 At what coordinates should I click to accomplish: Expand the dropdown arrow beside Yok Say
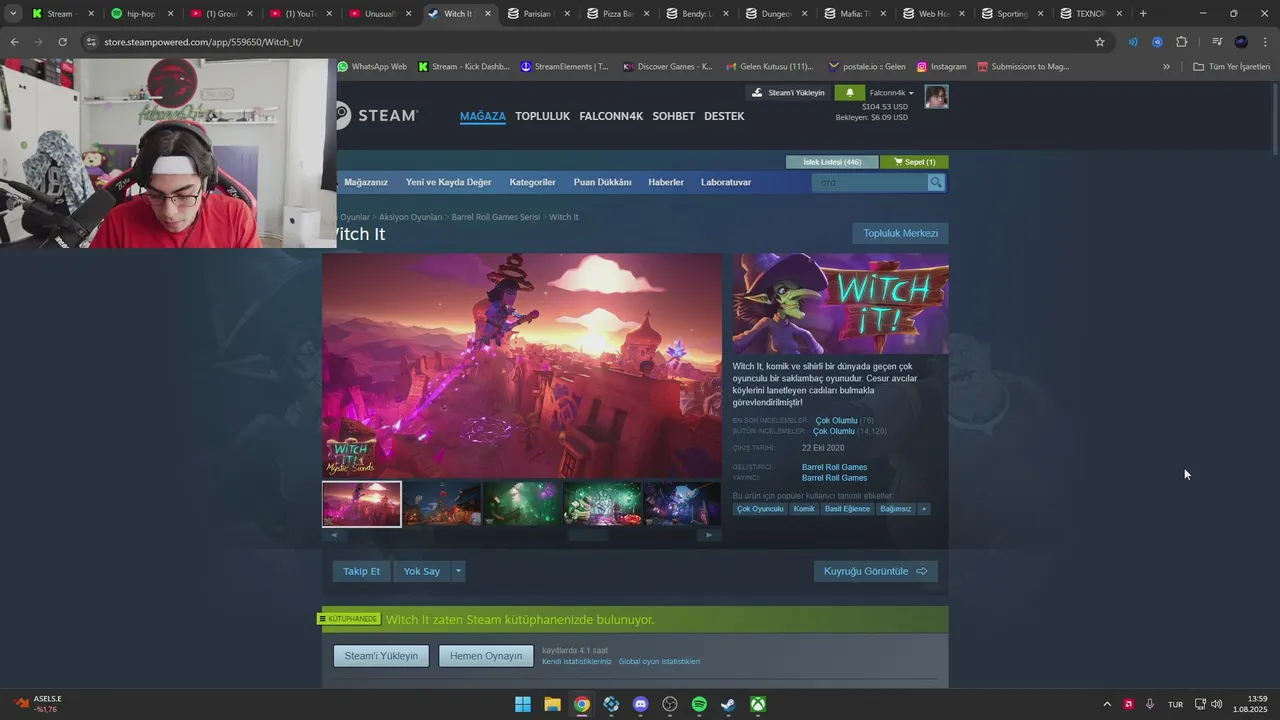point(458,571)
